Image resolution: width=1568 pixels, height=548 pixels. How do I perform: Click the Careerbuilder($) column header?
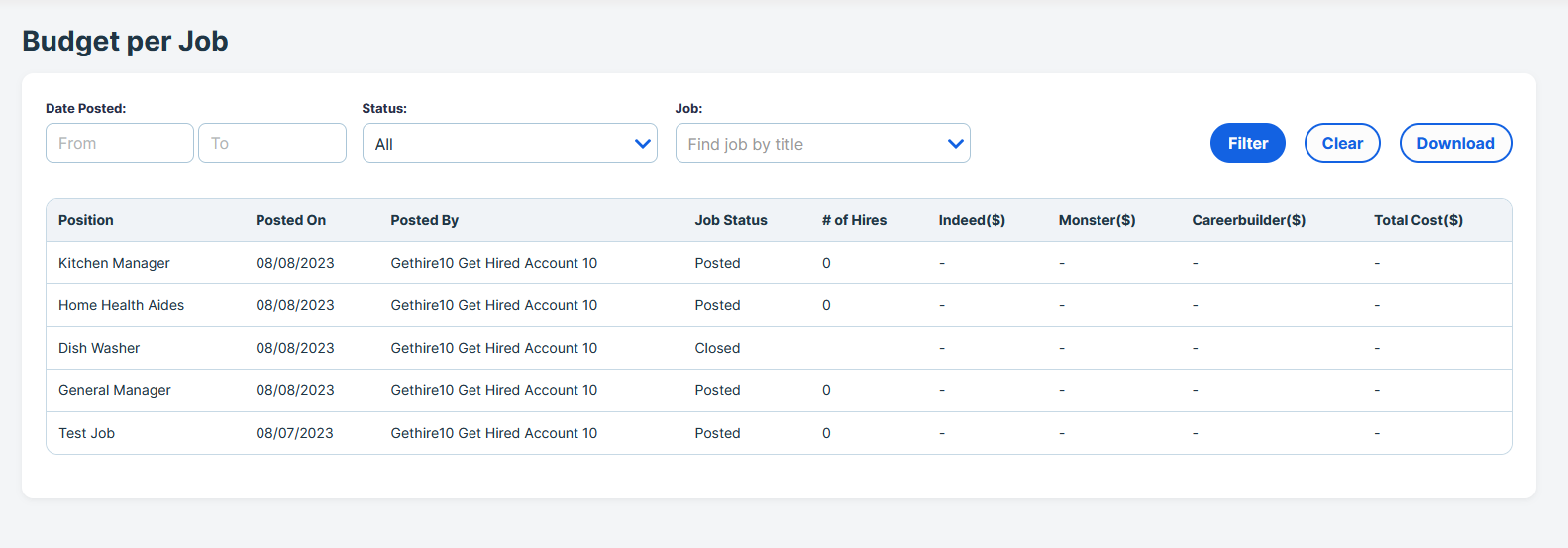(x=1249, y=220)
